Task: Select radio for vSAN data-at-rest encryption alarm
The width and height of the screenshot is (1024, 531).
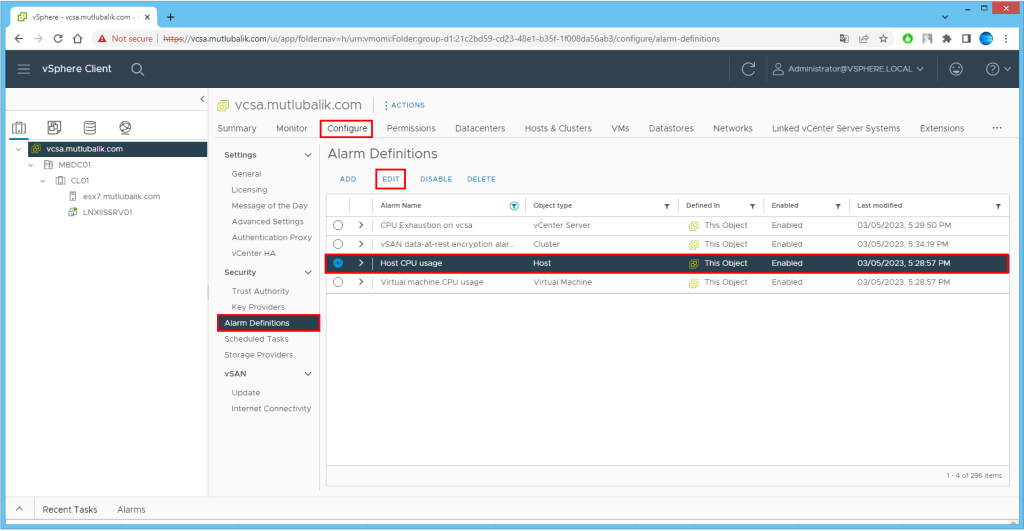Action: [338, 244]
